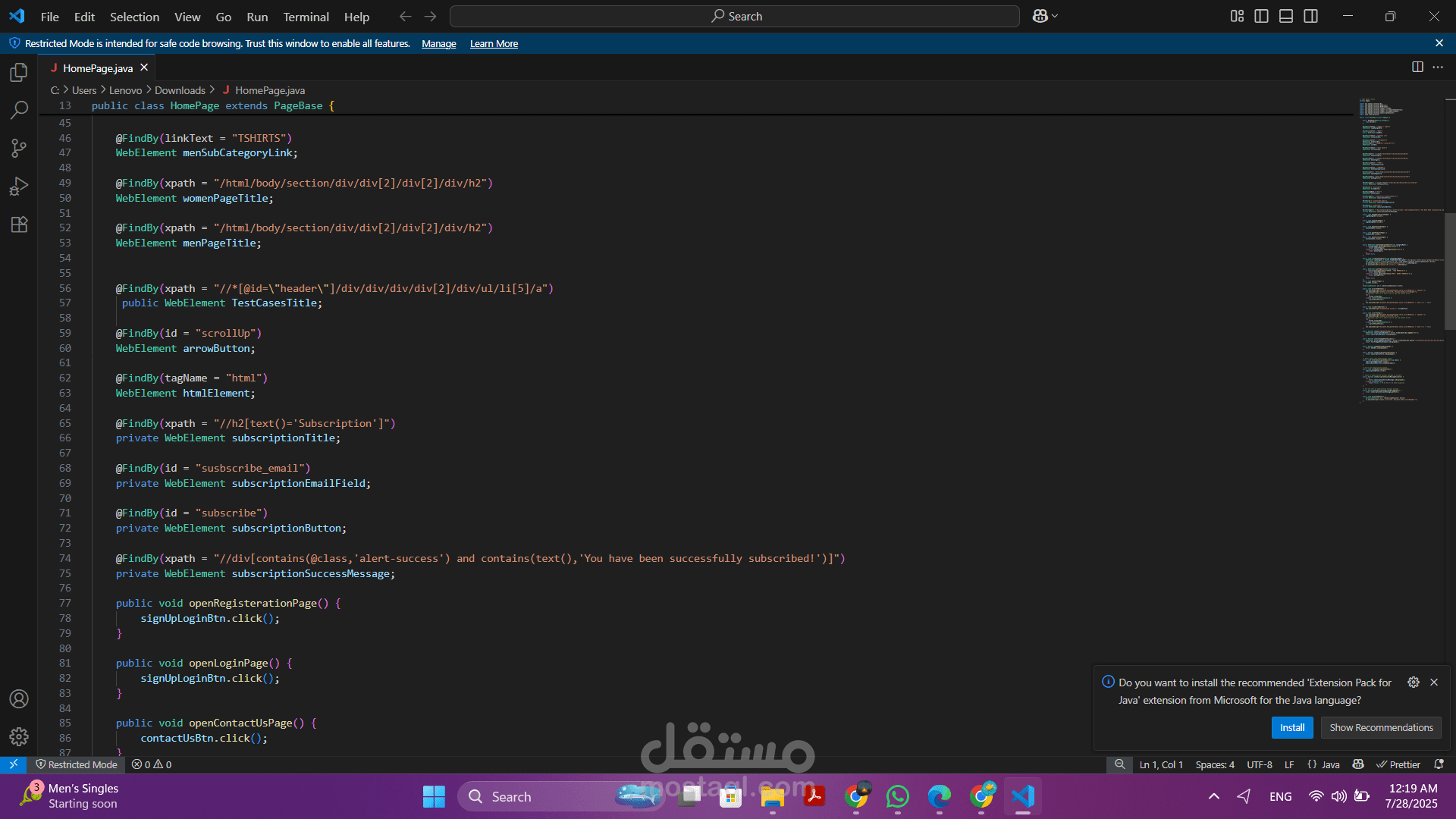
Task: Click the Manage gear in activity bar
Action: (x=19, y=736)
